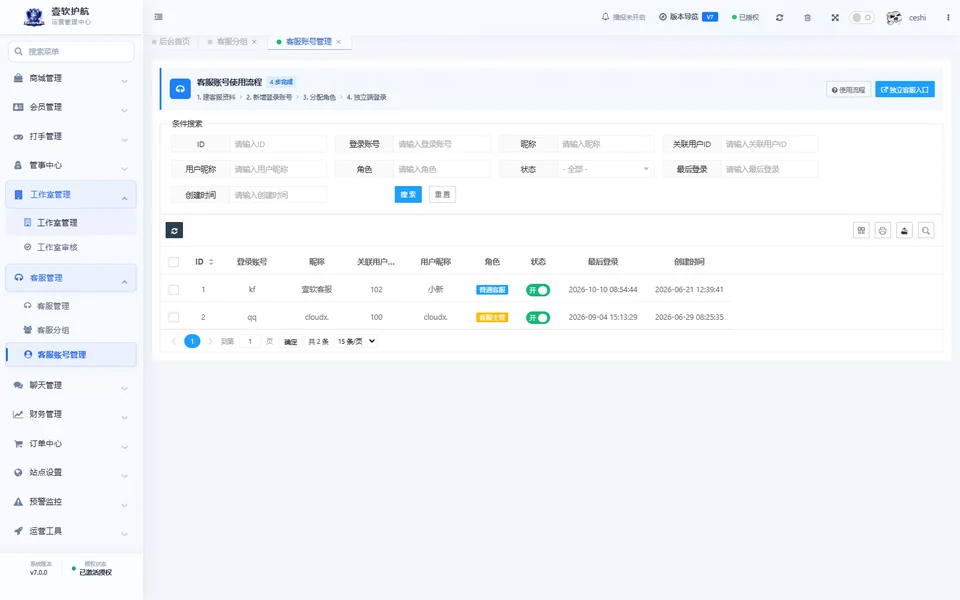Open the vertical dots more menu
This screenshot has height=600, width=960.
coord(948,18)
